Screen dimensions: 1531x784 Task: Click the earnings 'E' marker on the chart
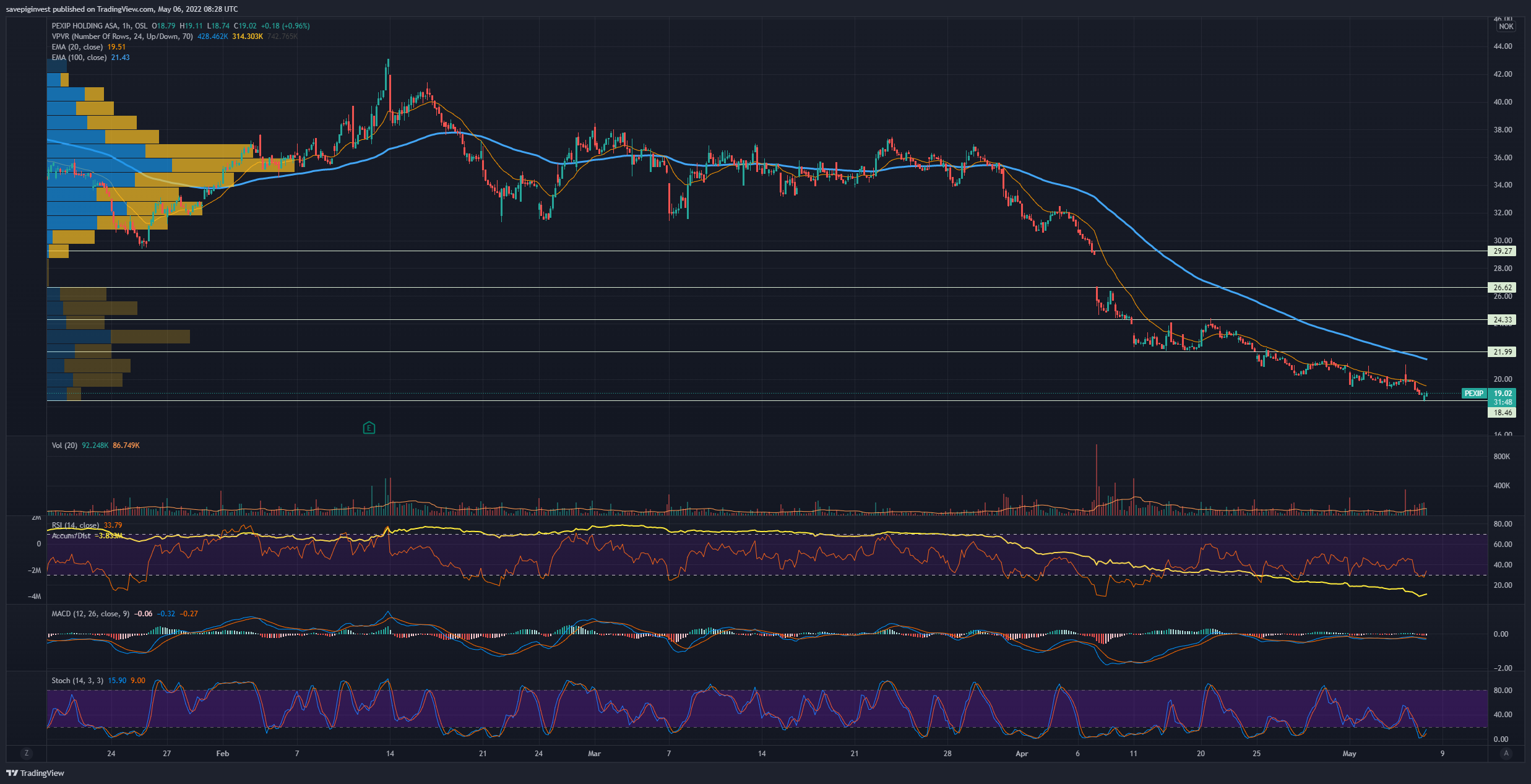(x=369, y=428)
